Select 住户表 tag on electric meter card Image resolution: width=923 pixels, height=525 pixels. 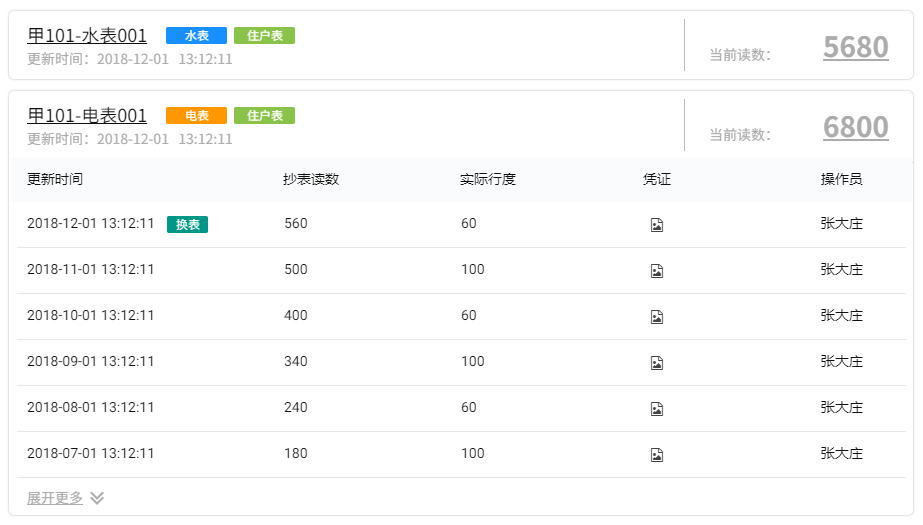tap(264, 116)
